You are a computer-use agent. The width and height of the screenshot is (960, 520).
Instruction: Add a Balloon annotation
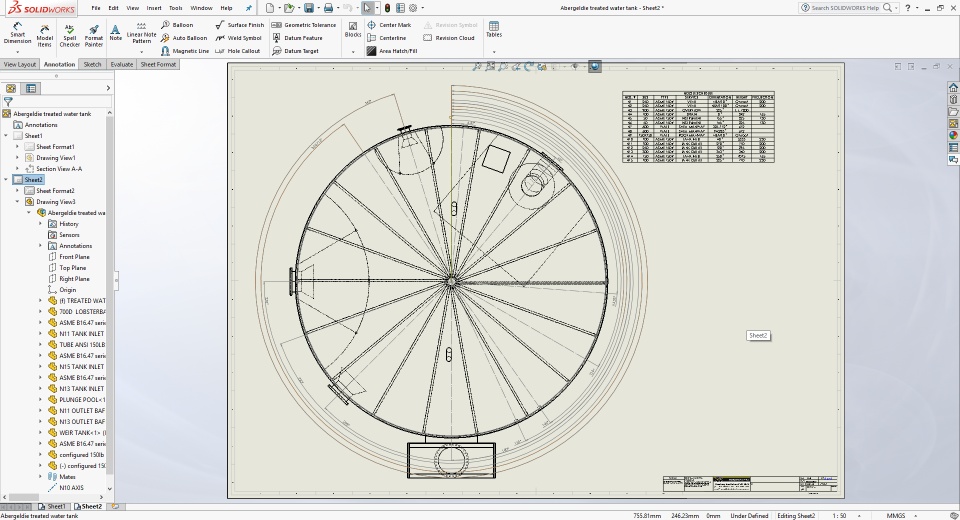tap(177, 25)
